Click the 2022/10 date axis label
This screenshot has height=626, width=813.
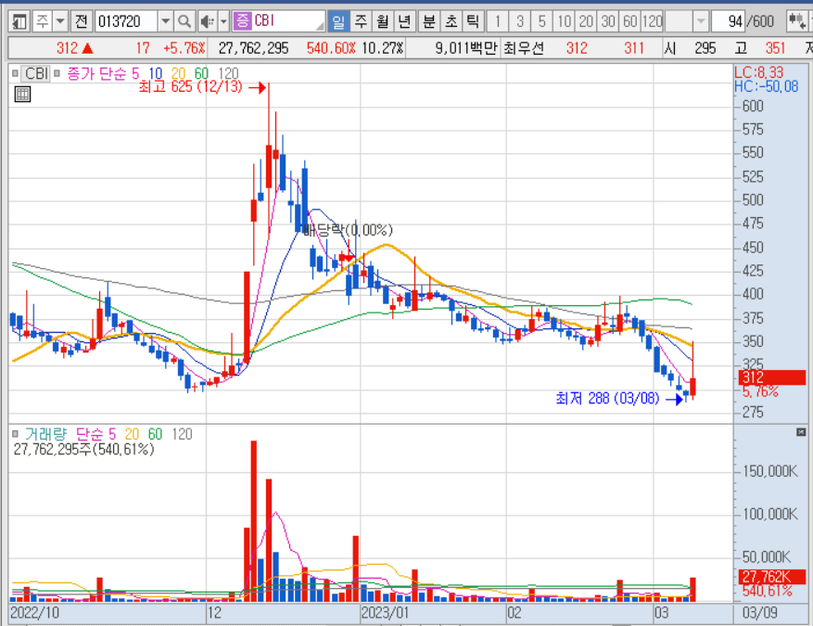(x=35, y=613)
